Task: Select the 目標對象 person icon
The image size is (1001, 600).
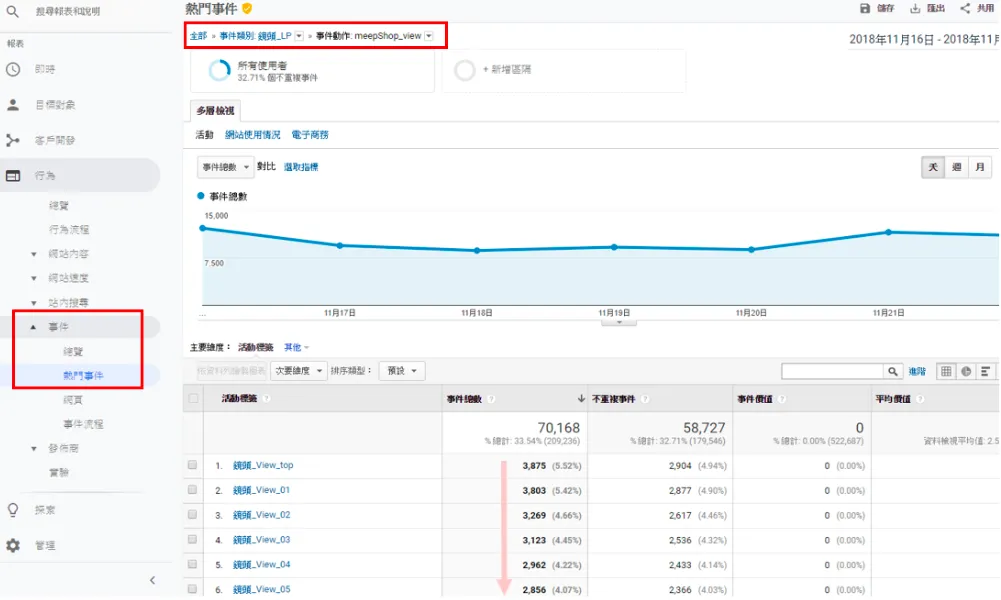Action: [13, 105]
